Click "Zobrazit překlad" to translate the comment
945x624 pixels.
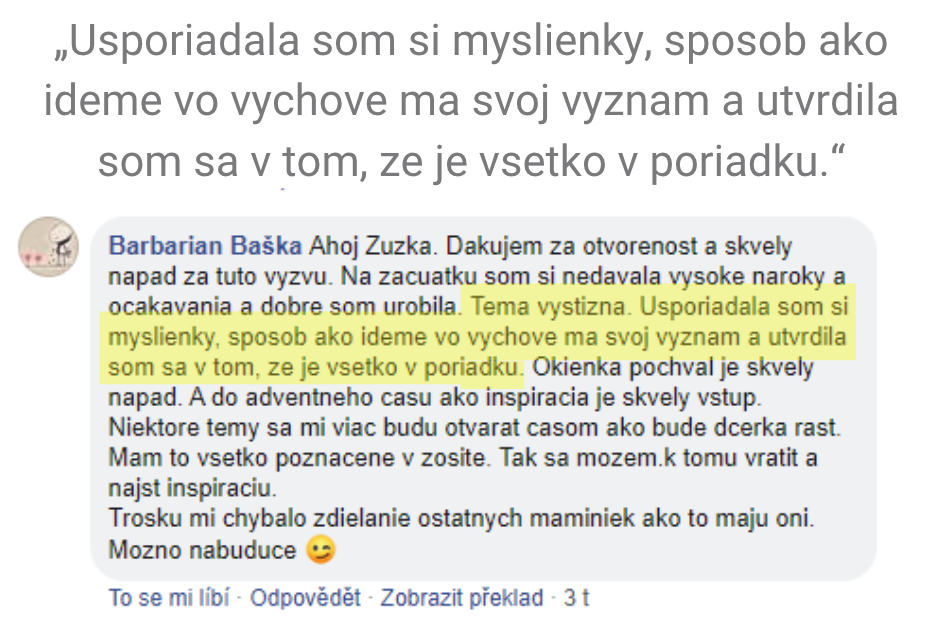click(462, 598)
